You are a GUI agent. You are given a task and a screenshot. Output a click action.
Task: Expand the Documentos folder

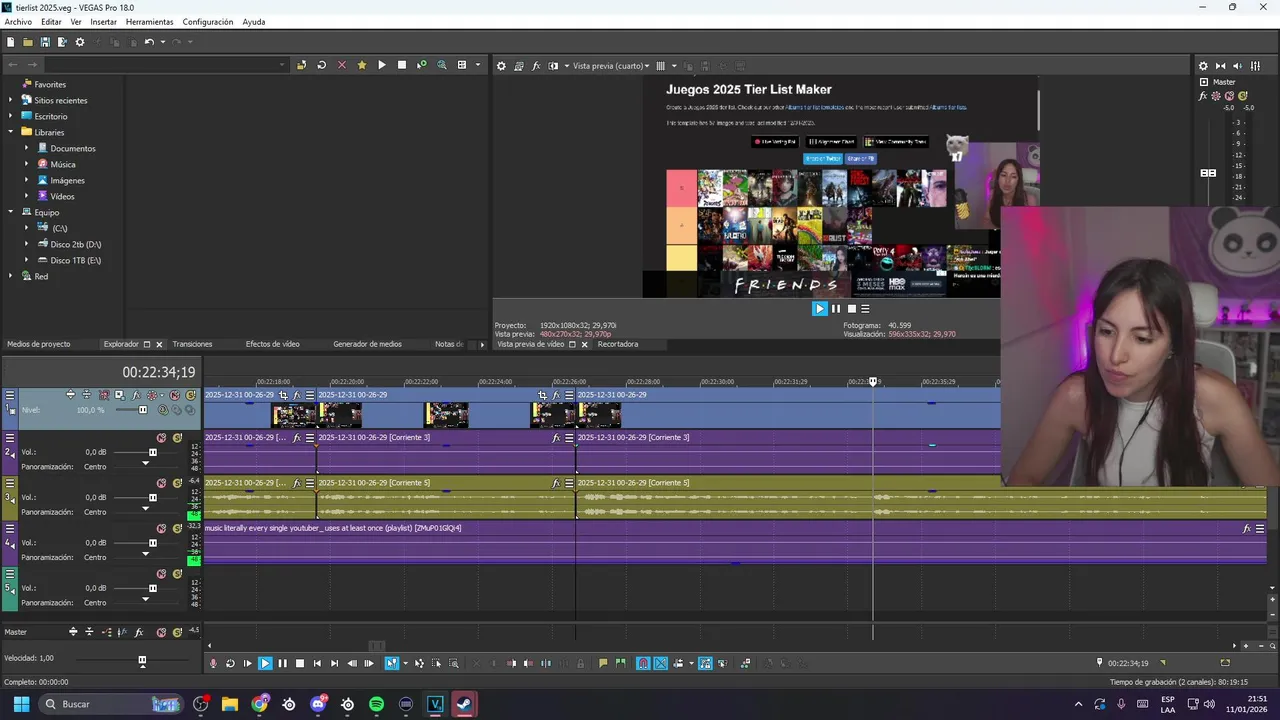27,148
